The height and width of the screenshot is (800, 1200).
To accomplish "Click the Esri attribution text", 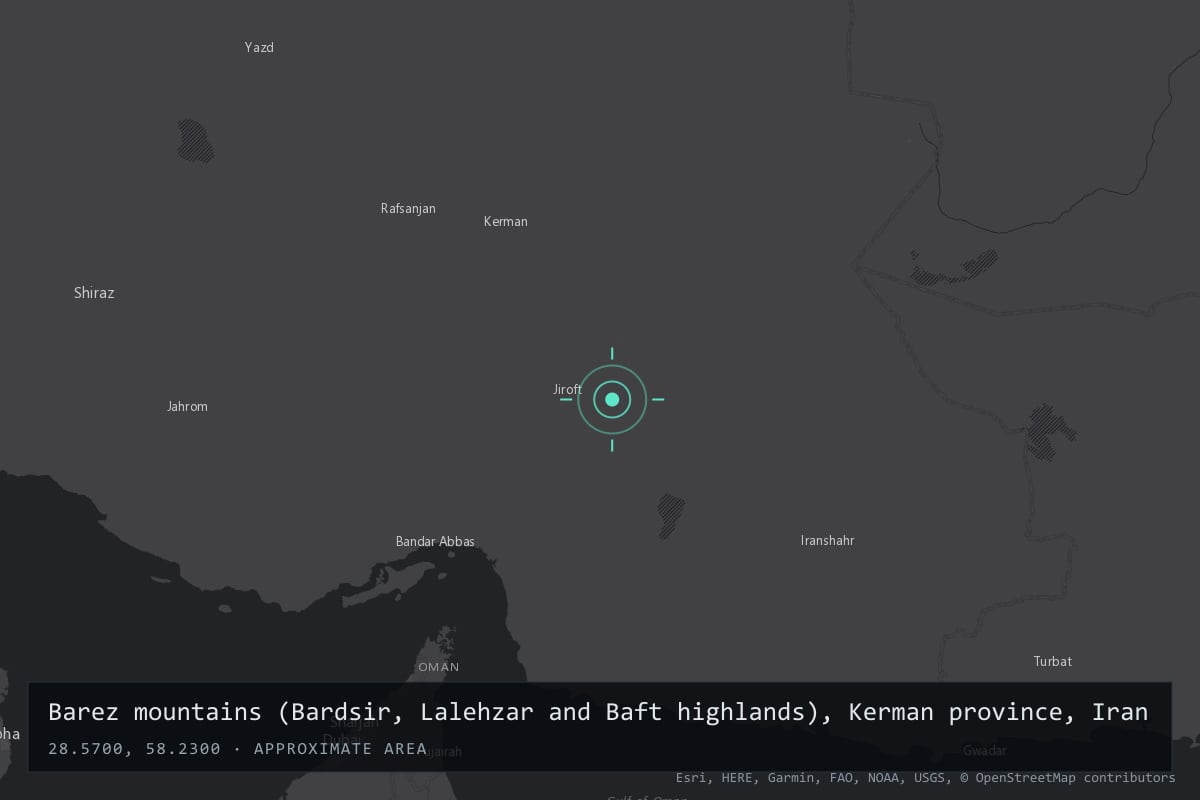I will (691, 778).
